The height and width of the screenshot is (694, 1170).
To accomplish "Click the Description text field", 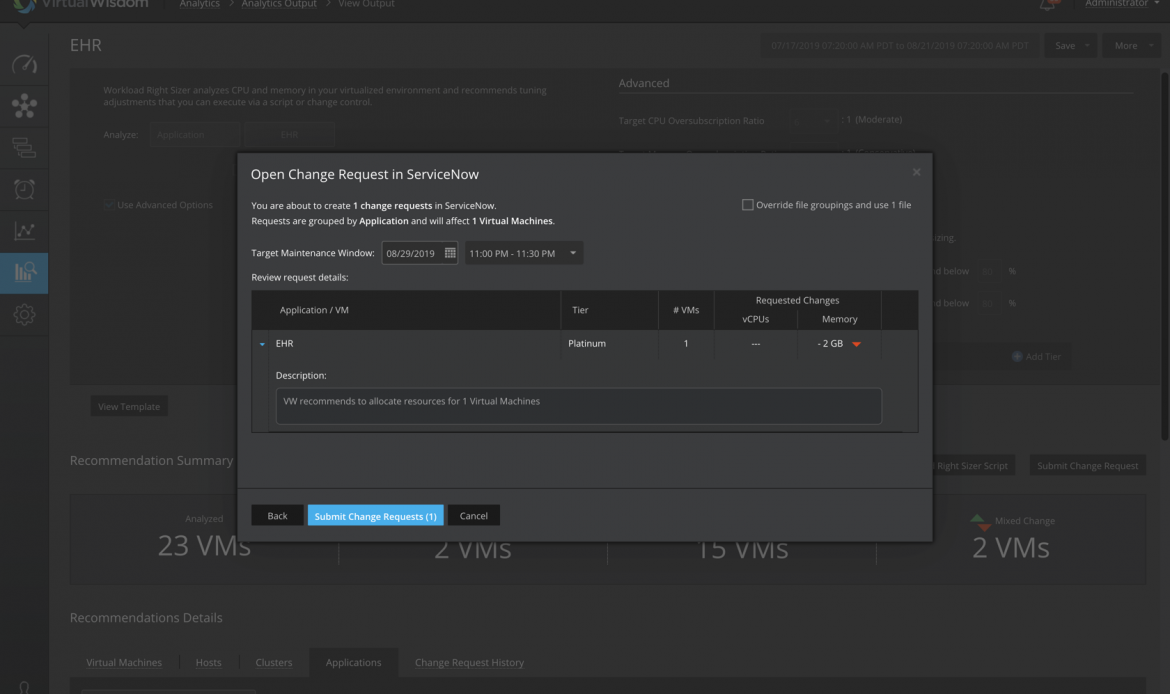I will [x=578, y=406].
